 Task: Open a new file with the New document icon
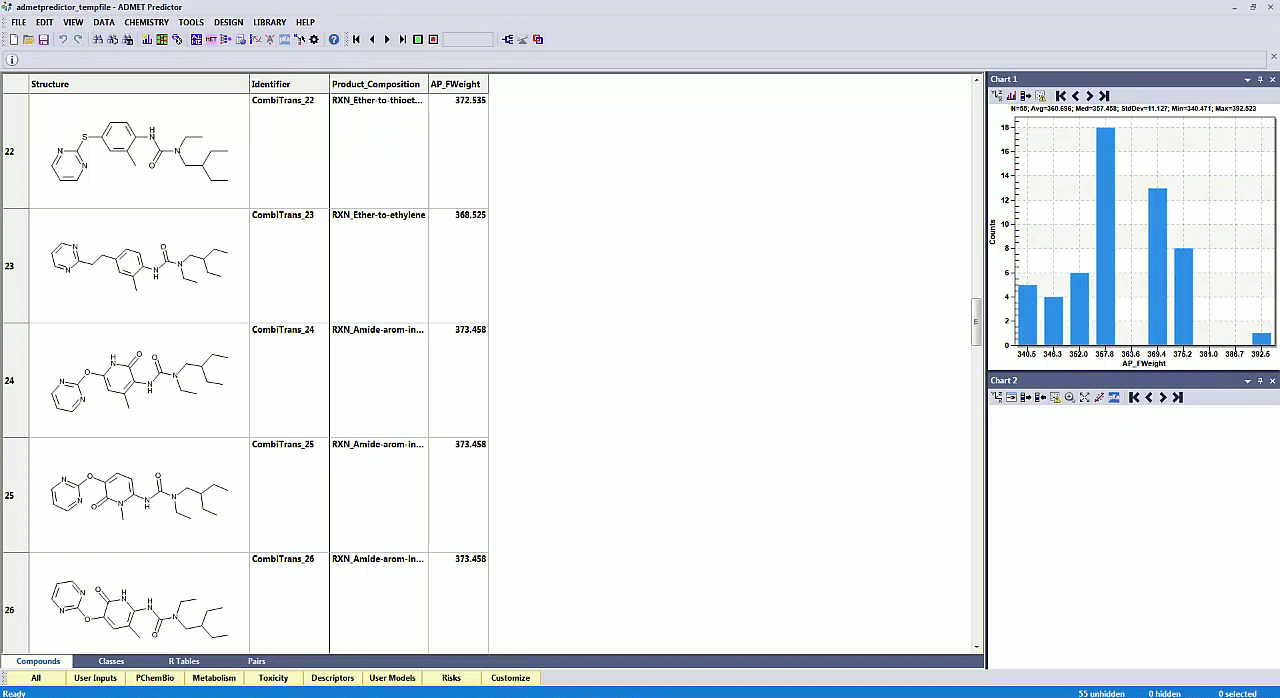[14, 39]
